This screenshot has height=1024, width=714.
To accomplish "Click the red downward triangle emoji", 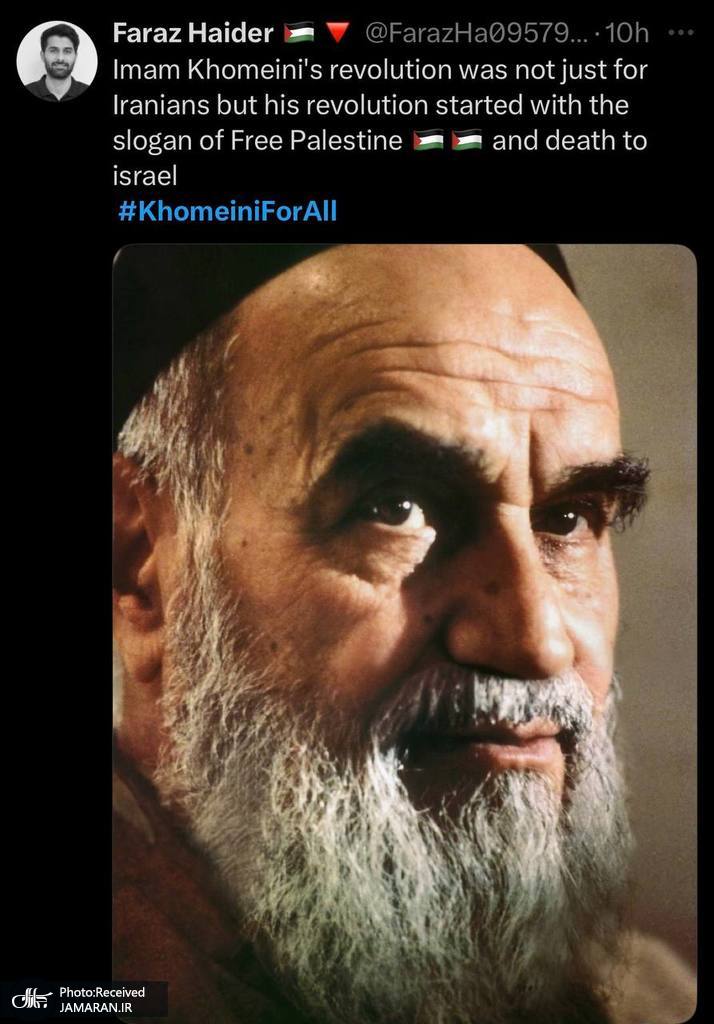I will [x=337, y=33].
